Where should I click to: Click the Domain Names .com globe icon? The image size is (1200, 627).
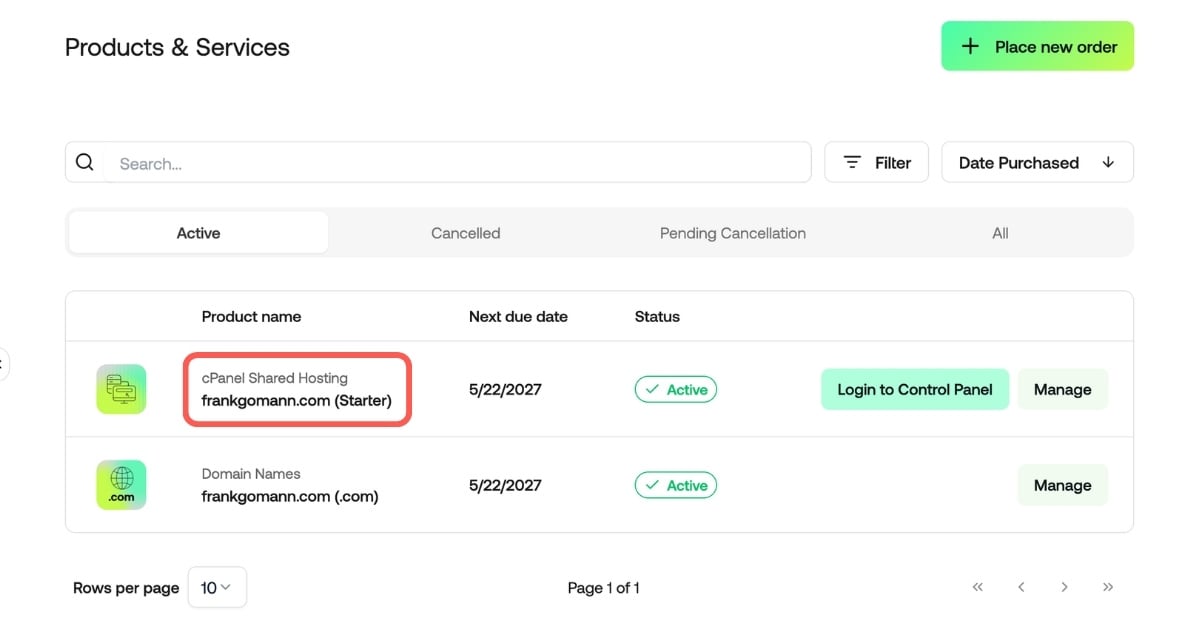pos(121,485)
